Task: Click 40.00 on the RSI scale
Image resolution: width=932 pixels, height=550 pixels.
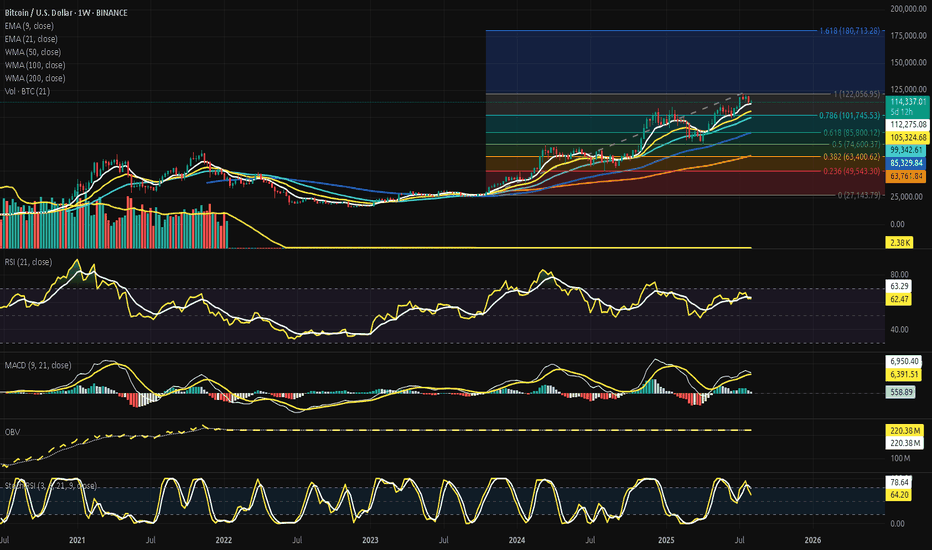Action: pyautogui.click(x=899, y=329)
